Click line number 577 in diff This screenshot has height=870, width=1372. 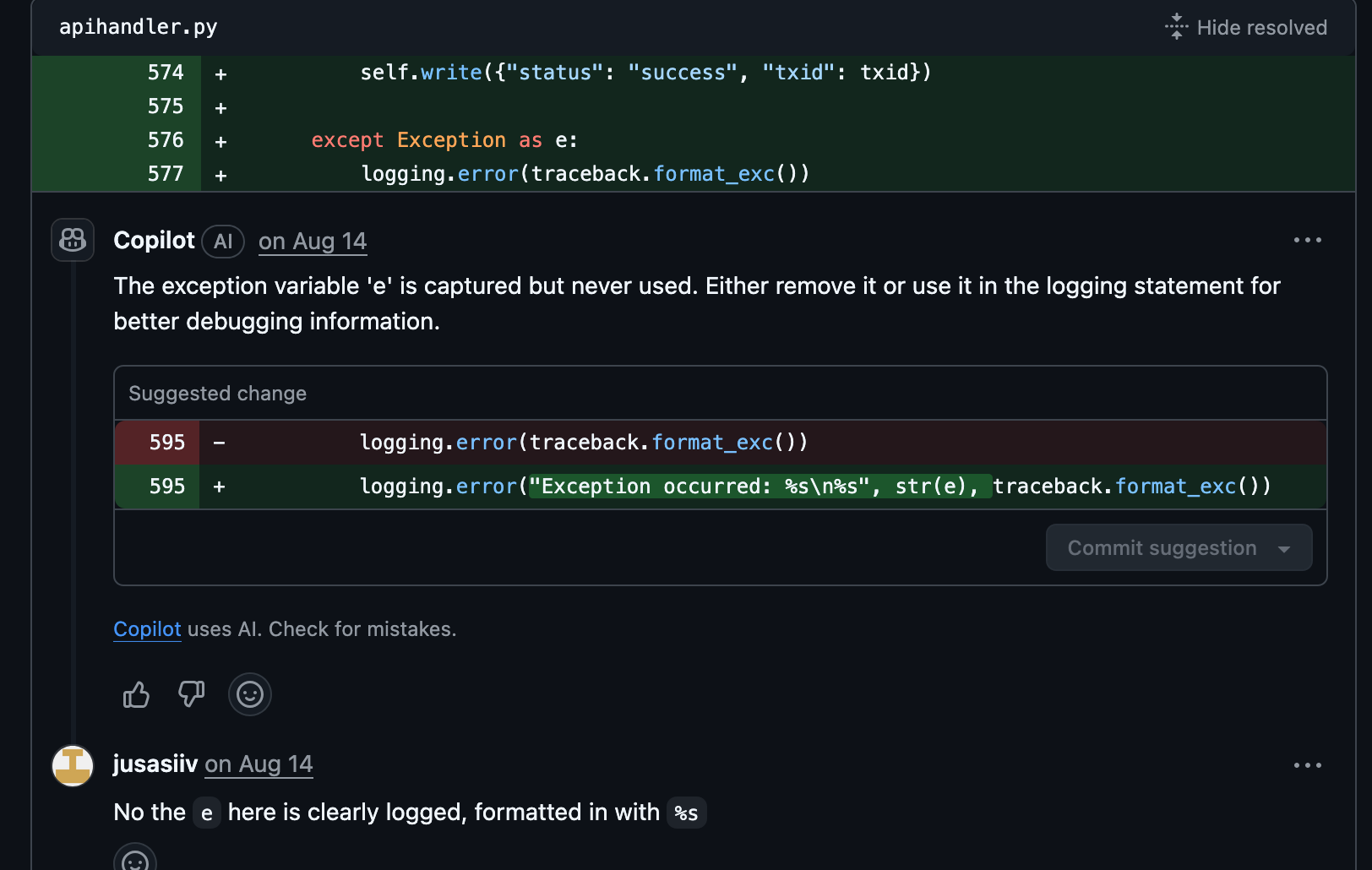[x=166, y=174]
